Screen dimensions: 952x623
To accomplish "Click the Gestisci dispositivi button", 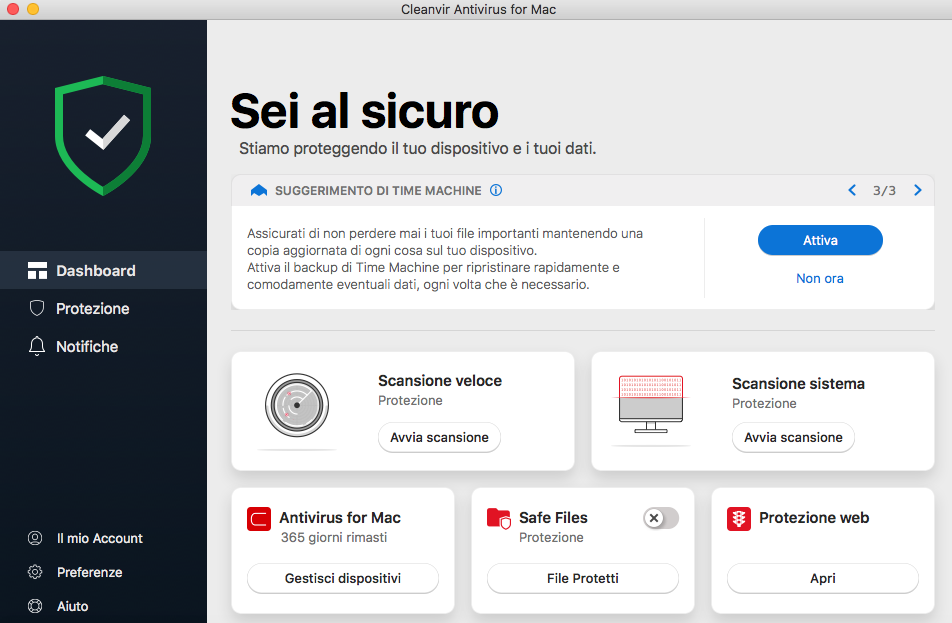I will click(343, 578).
